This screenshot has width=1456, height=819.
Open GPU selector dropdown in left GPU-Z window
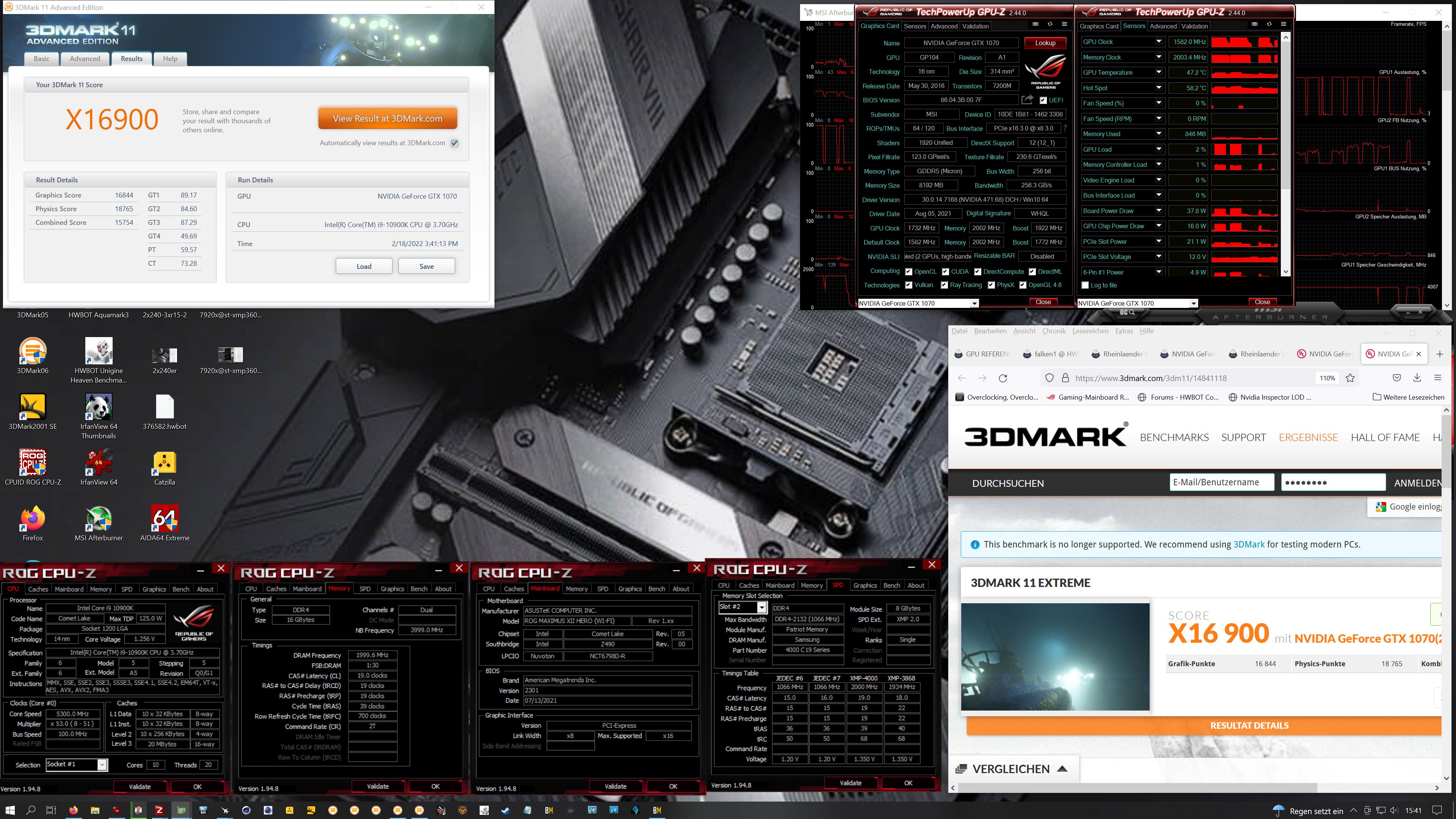click(974, 303)
